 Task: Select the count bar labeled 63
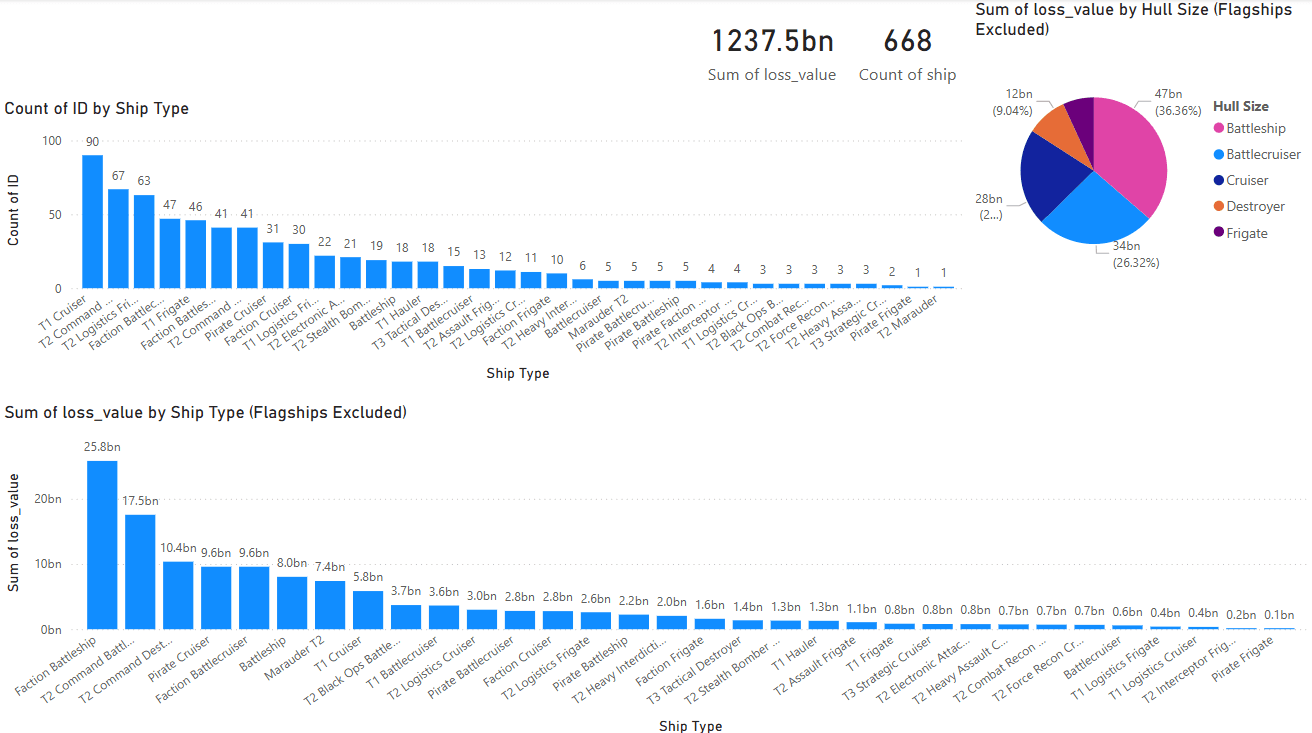(144, 241)
